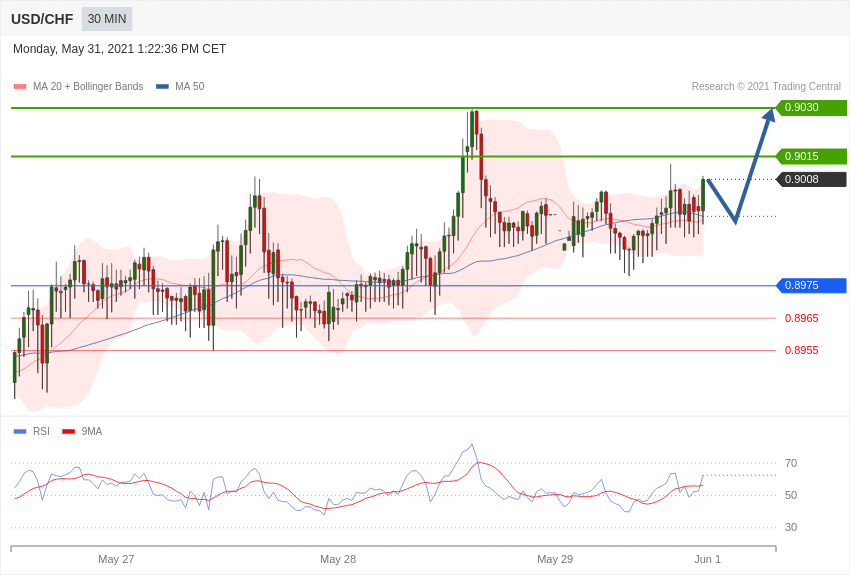The height and width of the screenshot is (576, 850).
Task: Click the red 9MA legend swatch
Action: [x=68, y=432]
